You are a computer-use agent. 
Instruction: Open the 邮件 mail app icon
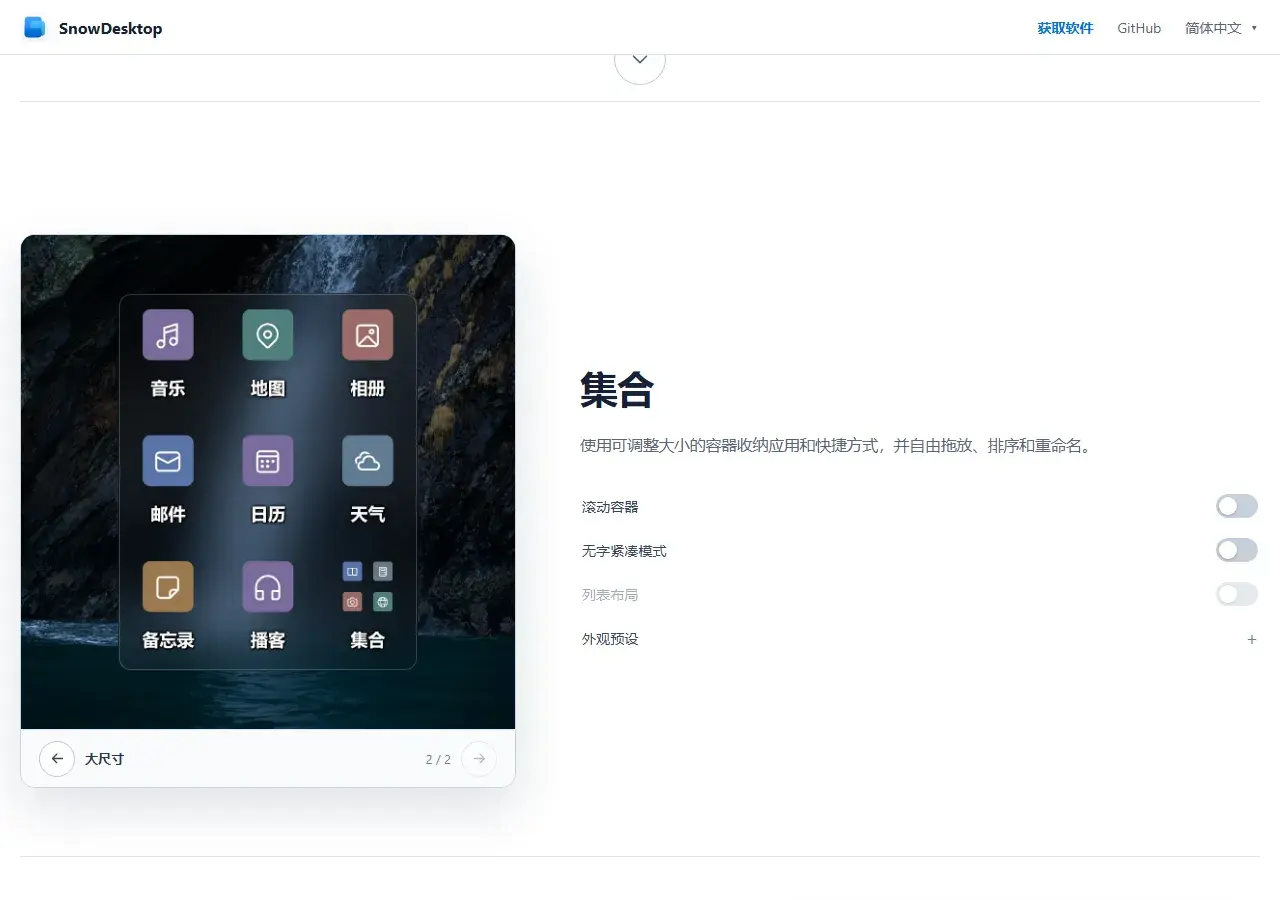[168, 461]
